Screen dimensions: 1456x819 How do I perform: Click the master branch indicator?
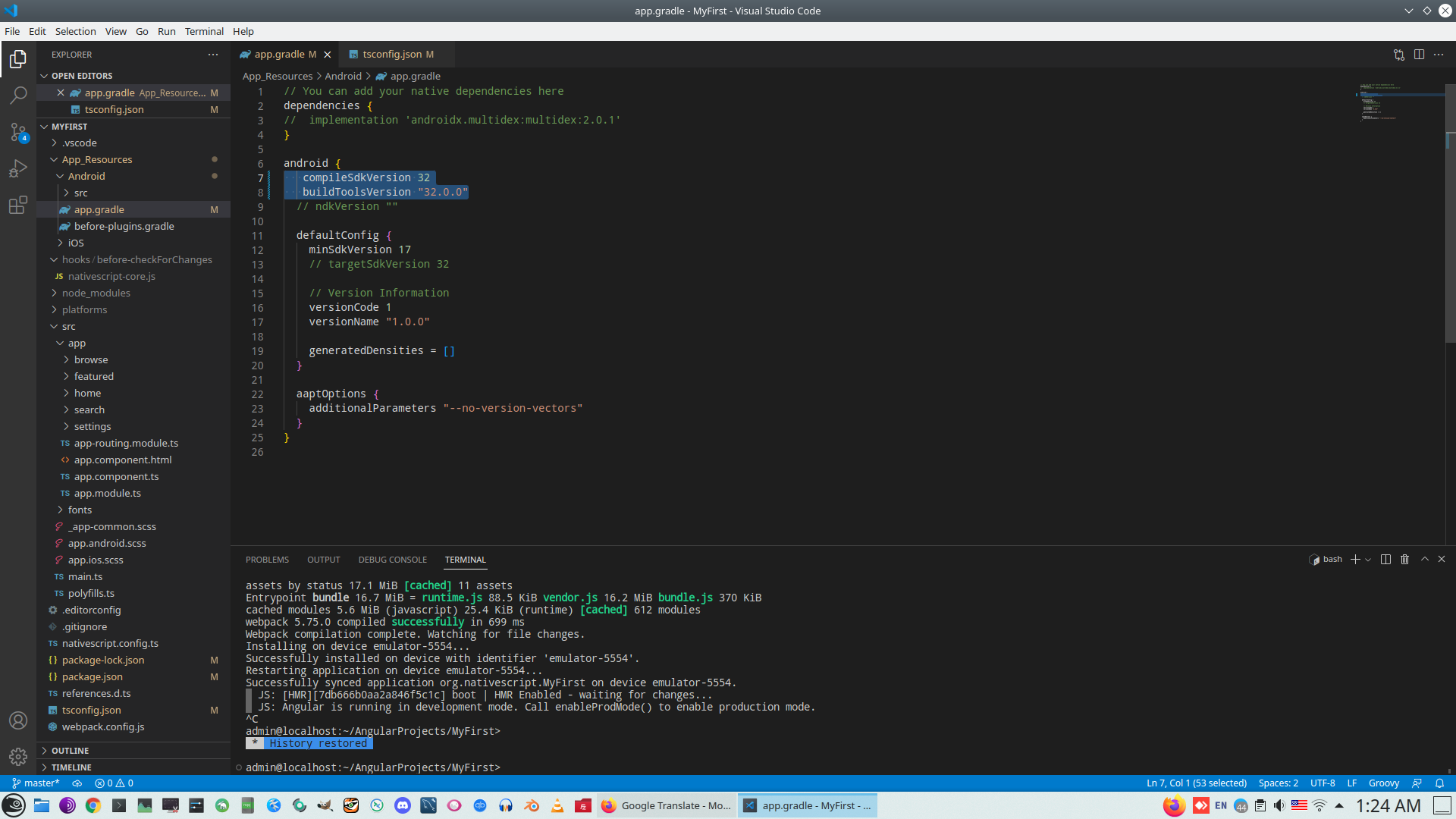[36, 783]
